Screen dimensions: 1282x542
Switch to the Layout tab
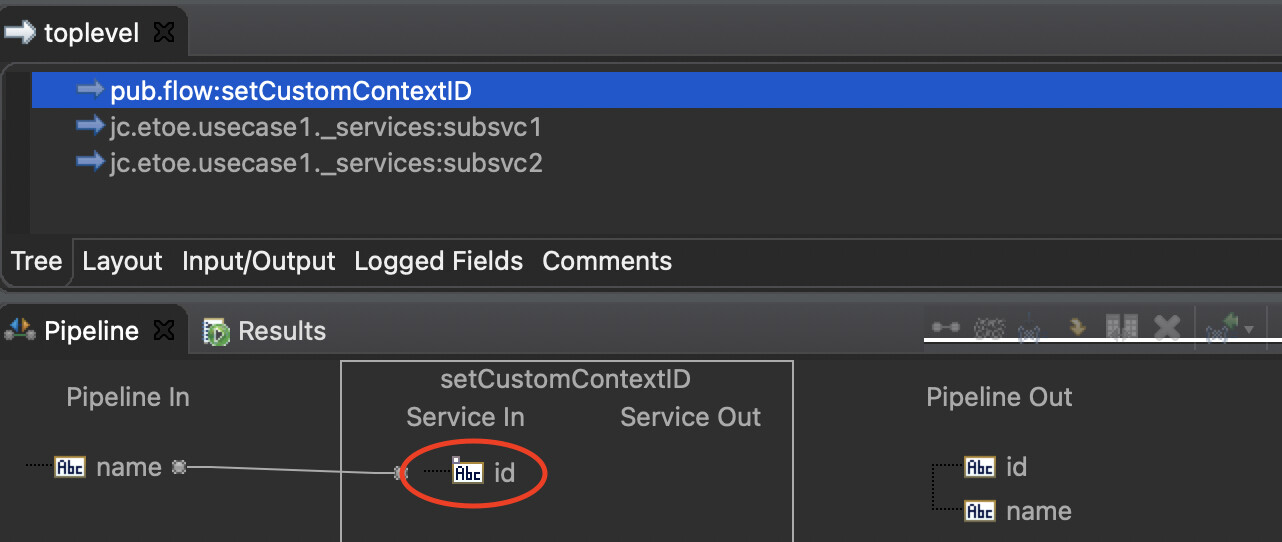[x=122, y=261]
